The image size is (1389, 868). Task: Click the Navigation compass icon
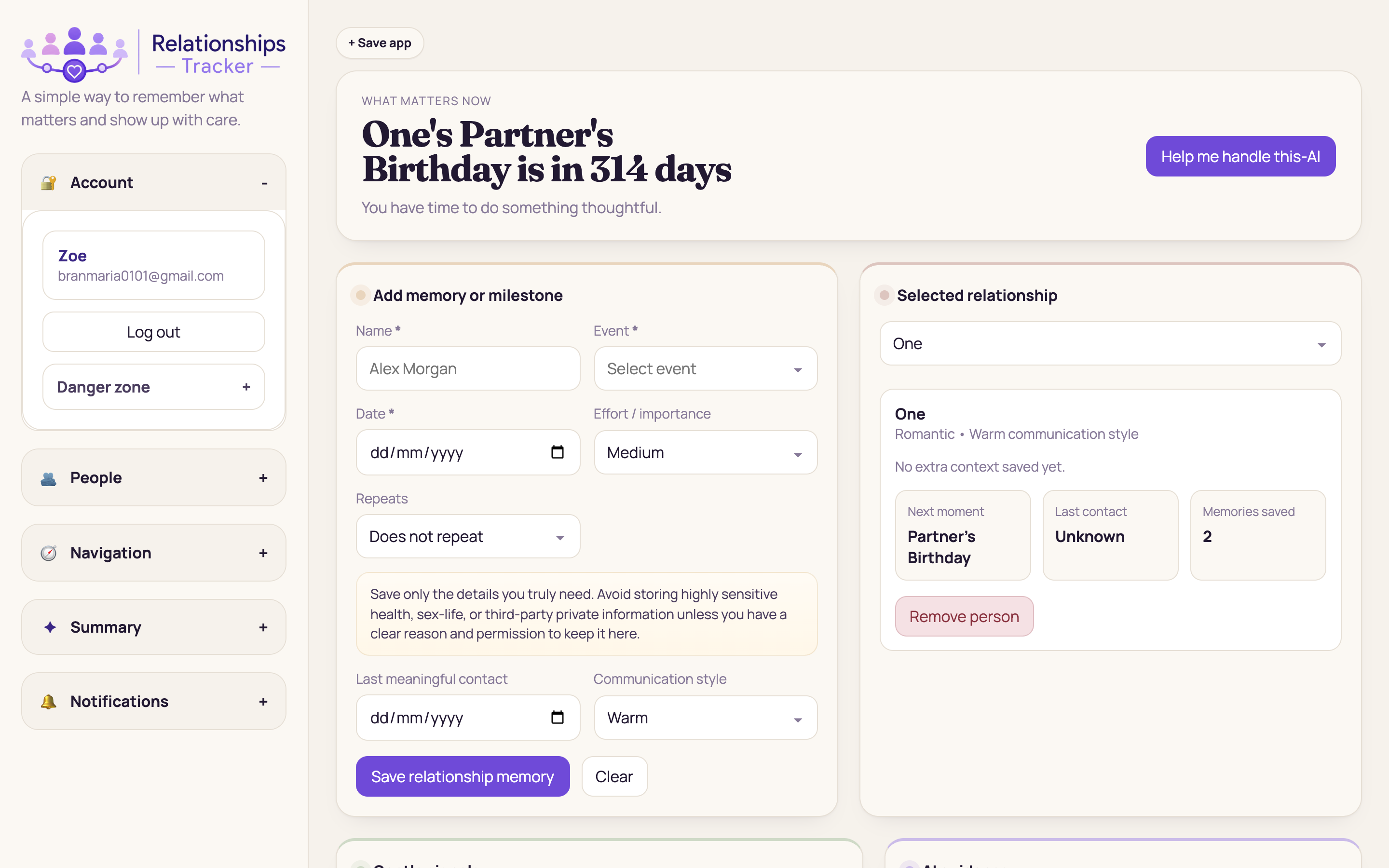(x=49, y=554)
